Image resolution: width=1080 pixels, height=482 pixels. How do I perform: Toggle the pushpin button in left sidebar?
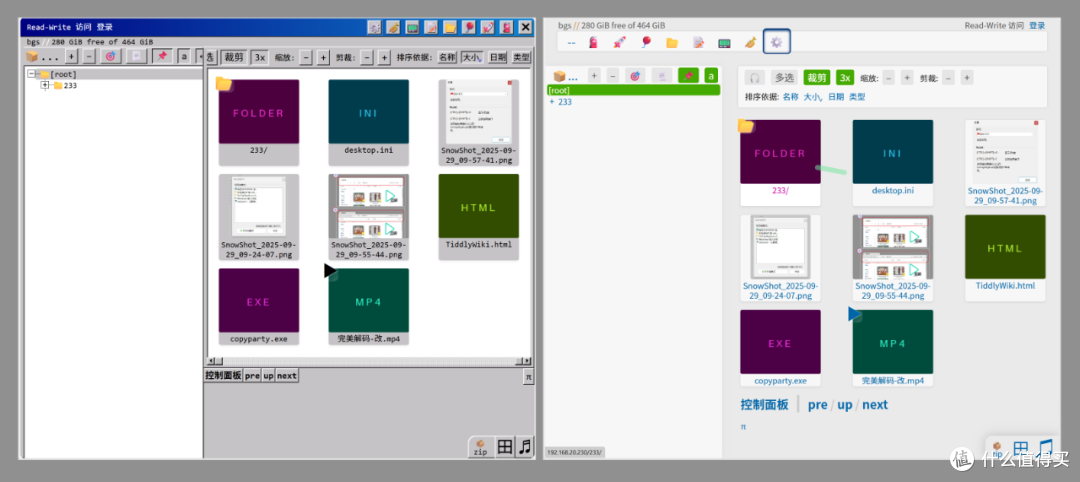[163, 56]
